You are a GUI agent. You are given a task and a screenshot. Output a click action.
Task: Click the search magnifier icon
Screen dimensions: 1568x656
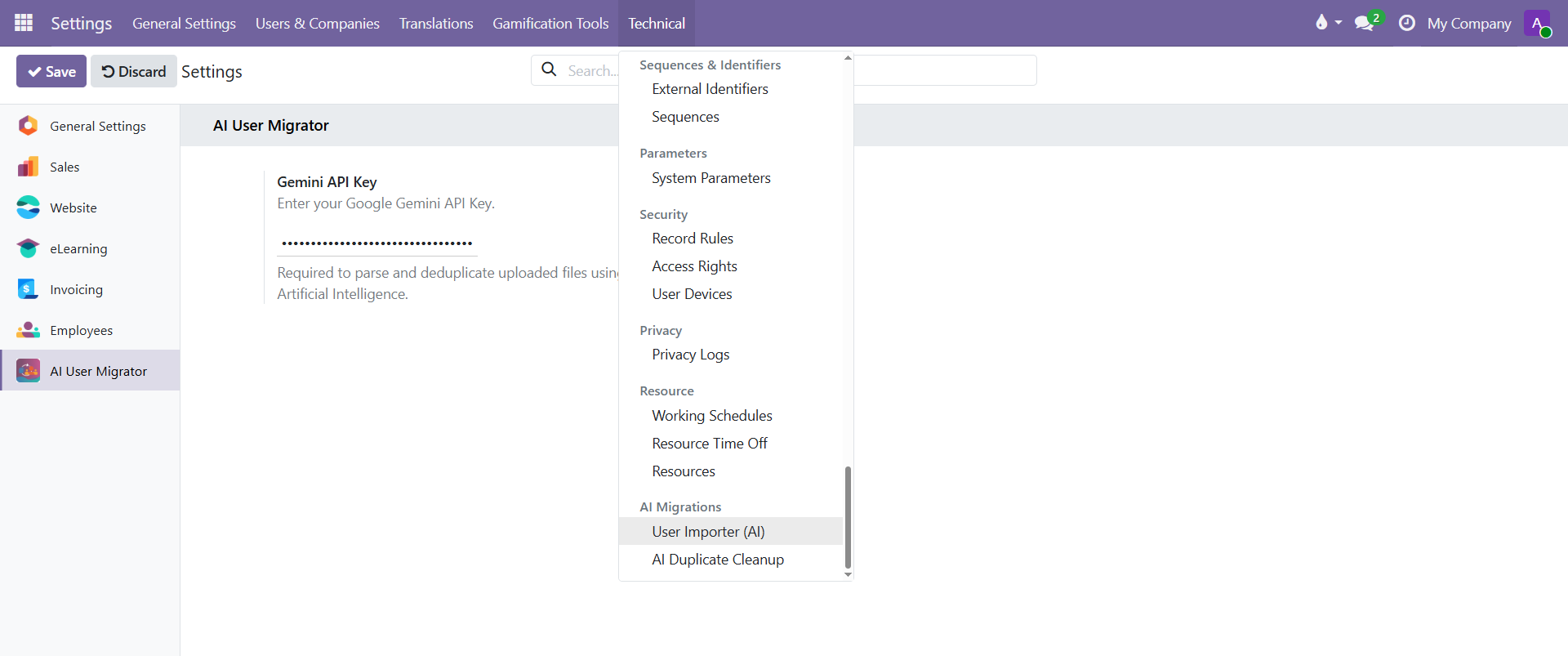tap(550, 70)
